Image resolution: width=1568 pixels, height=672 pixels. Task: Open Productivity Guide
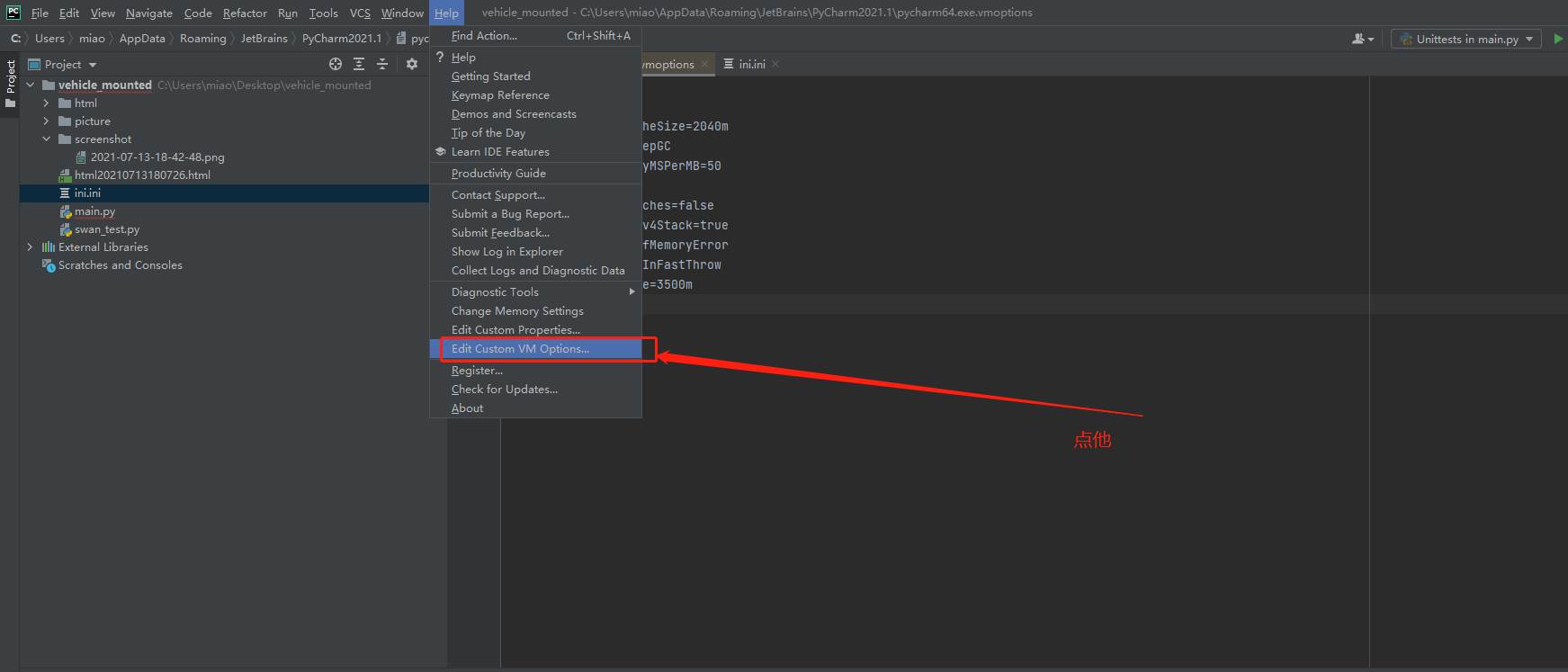(x=536, y=174)
